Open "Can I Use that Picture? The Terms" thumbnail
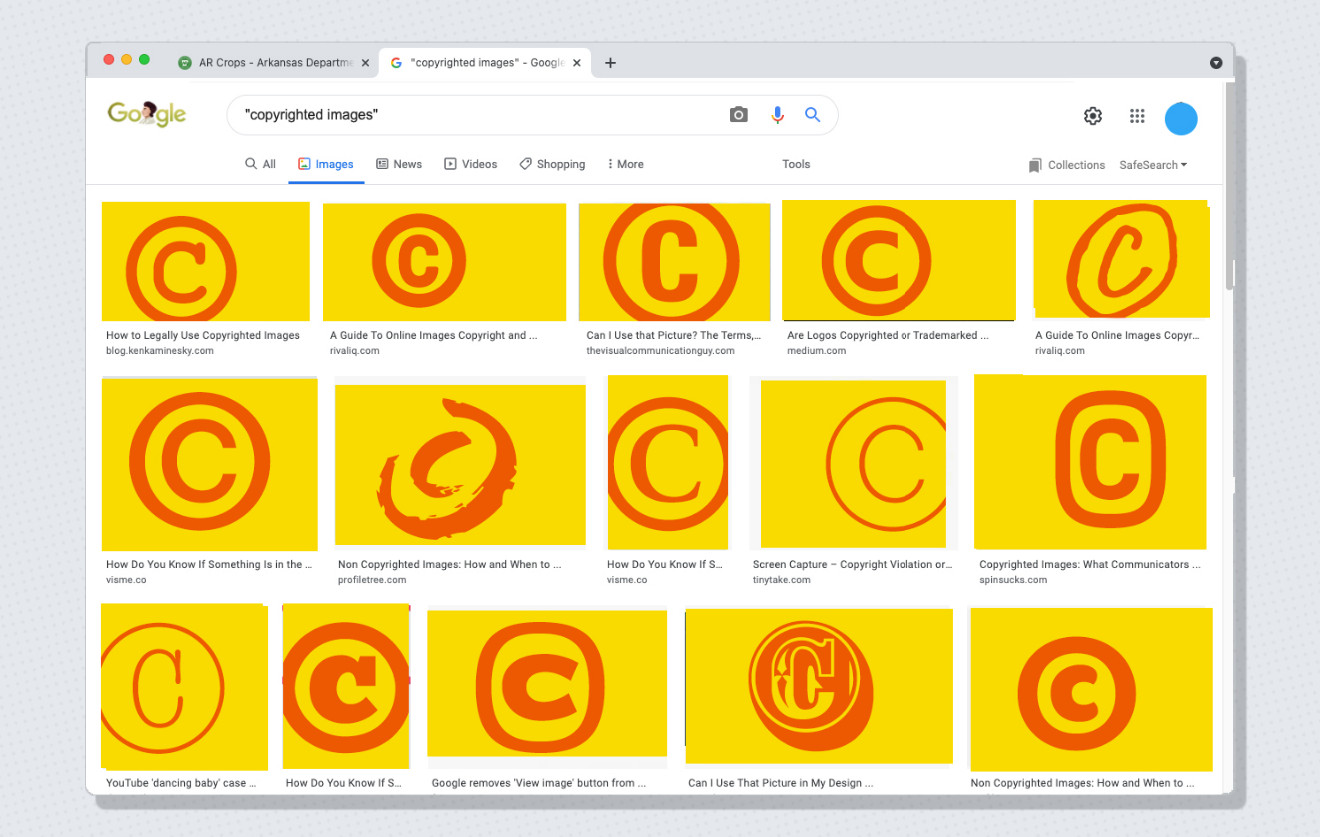The height and width of the screenshot is (837, 1320). [675, 261]
